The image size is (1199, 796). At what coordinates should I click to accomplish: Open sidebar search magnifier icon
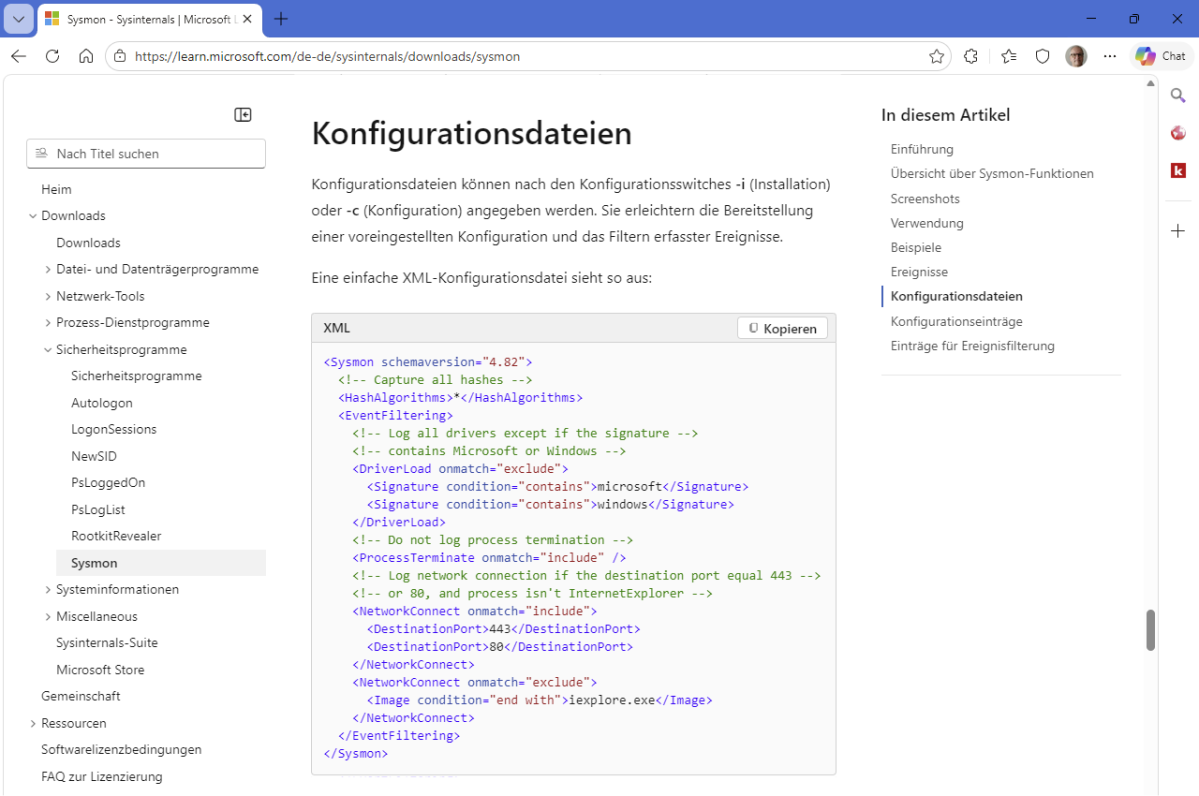click(1178, 96)
